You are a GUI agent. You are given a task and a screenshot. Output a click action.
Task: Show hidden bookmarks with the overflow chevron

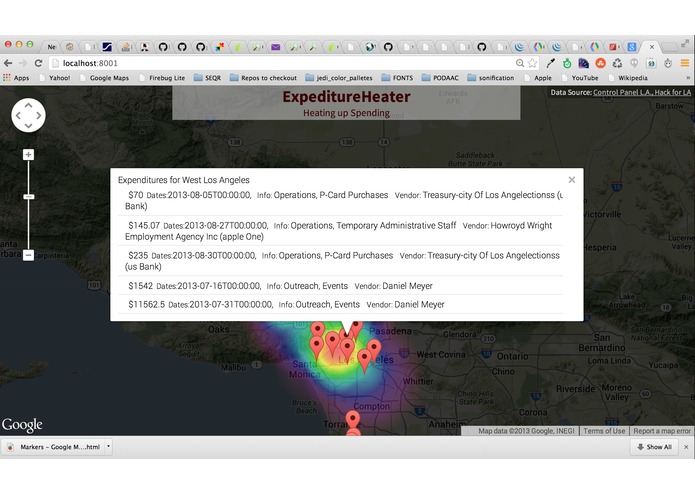688,78
